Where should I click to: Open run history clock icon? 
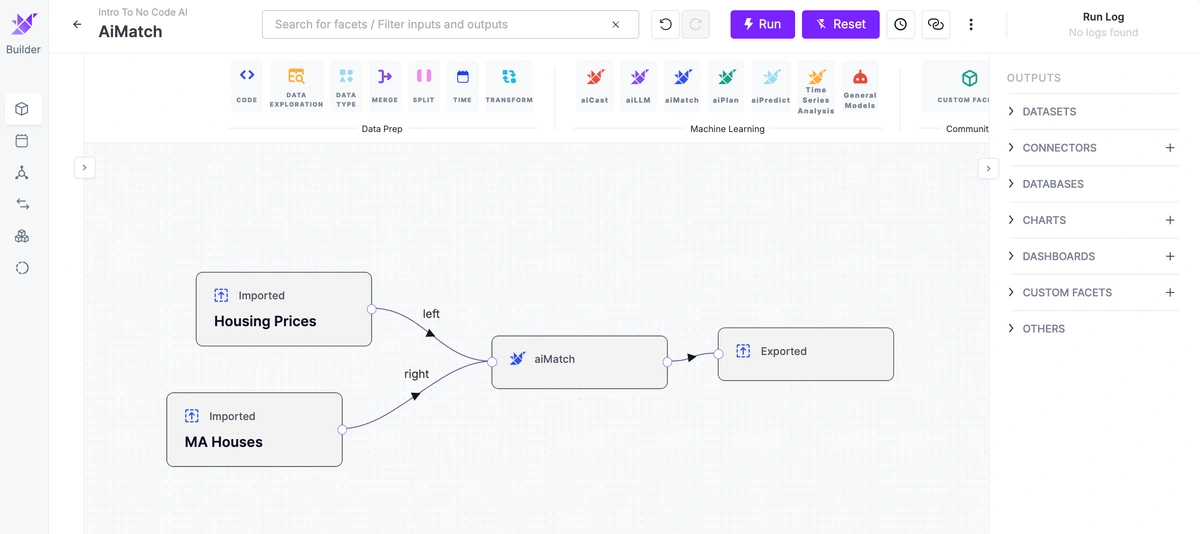coord(901,24)
